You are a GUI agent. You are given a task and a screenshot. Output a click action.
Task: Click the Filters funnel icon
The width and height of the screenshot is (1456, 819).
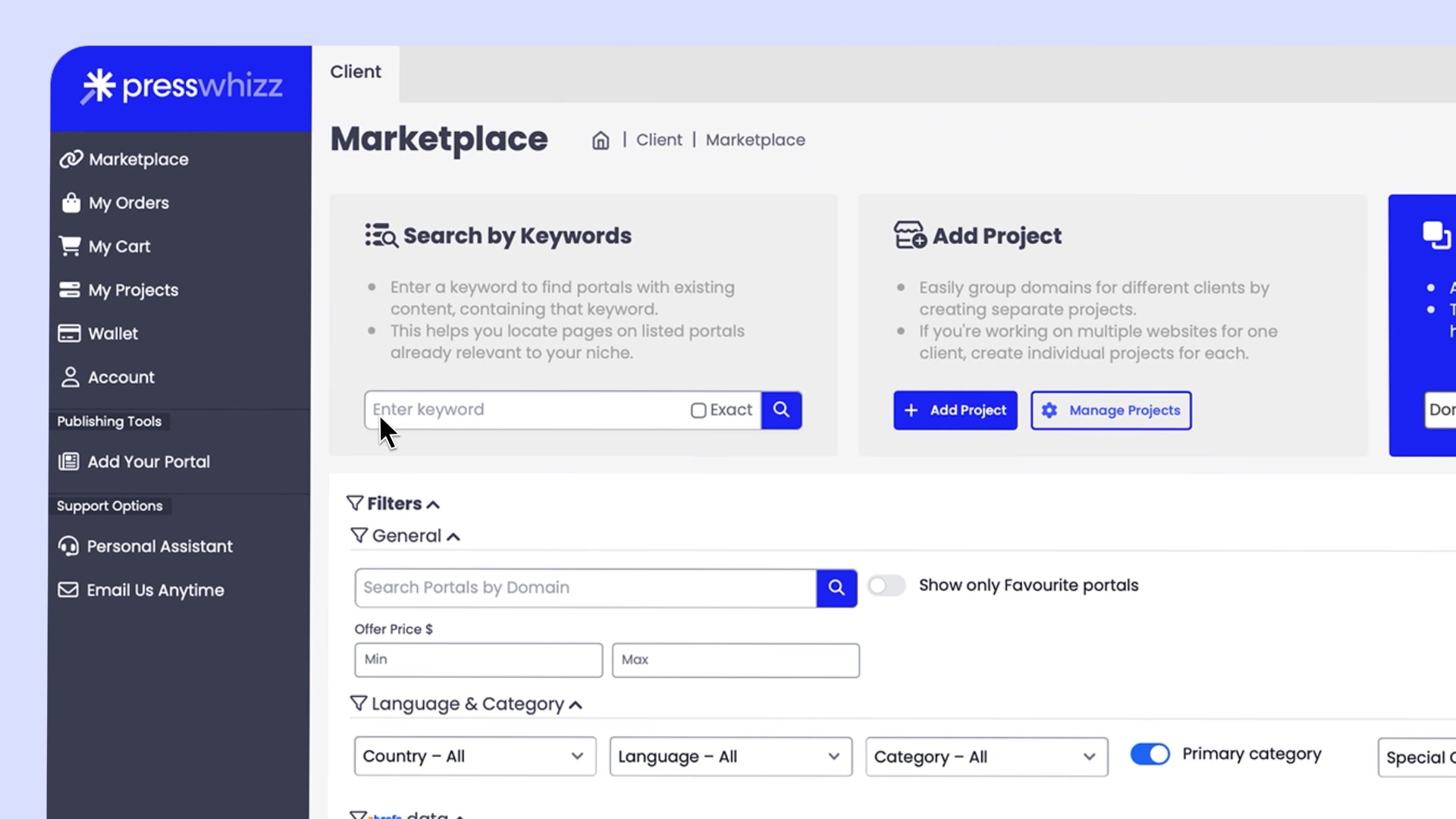(355, 503)
